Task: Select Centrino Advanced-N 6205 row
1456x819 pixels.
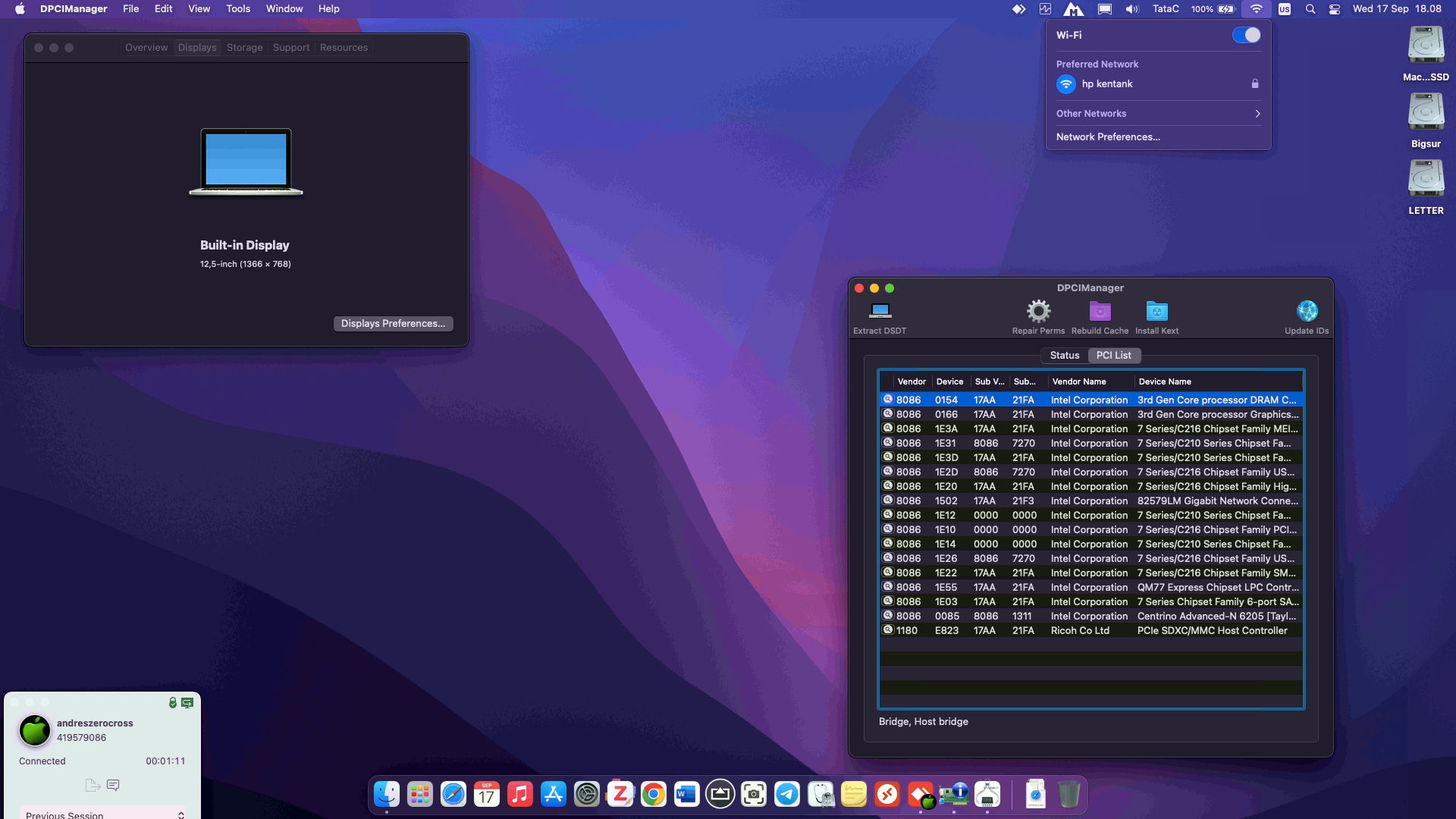Action: pyautogui.click(x=1091, y=617)
